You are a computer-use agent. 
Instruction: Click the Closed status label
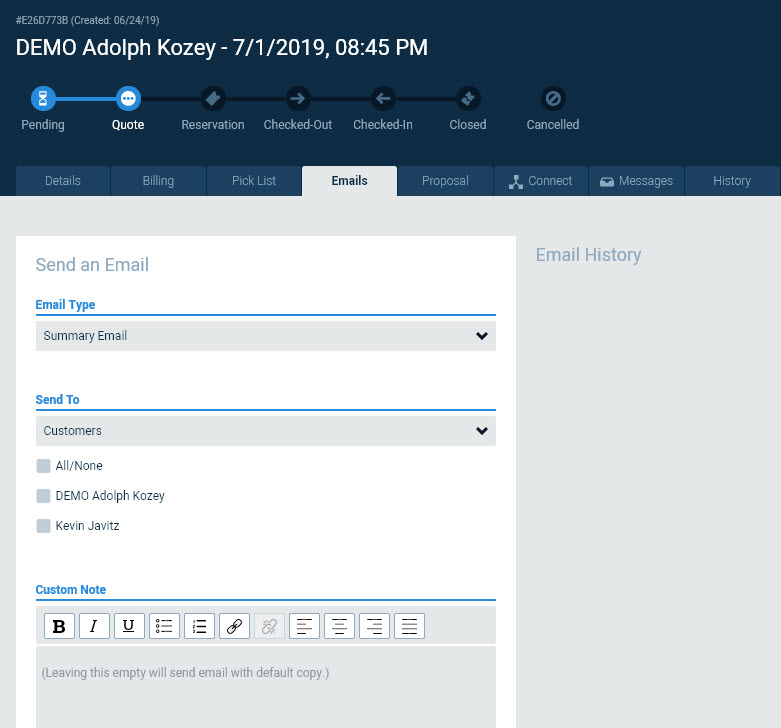click(x=468, y=124)
